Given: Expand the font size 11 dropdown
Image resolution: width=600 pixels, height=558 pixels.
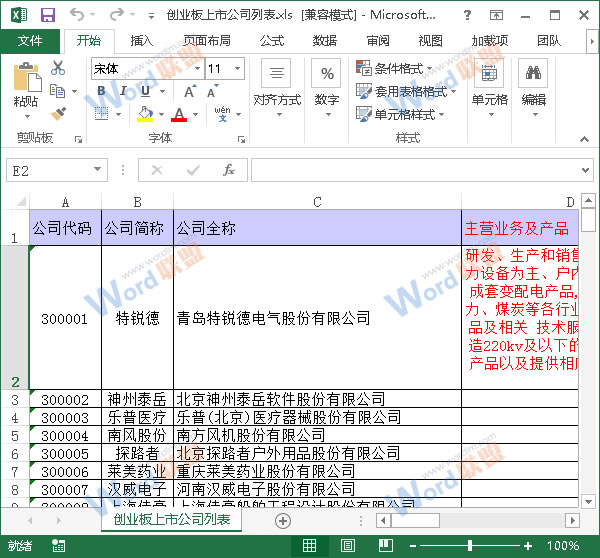Looking at the screenshot, I should pyautogui.click(x=238, y=69).
